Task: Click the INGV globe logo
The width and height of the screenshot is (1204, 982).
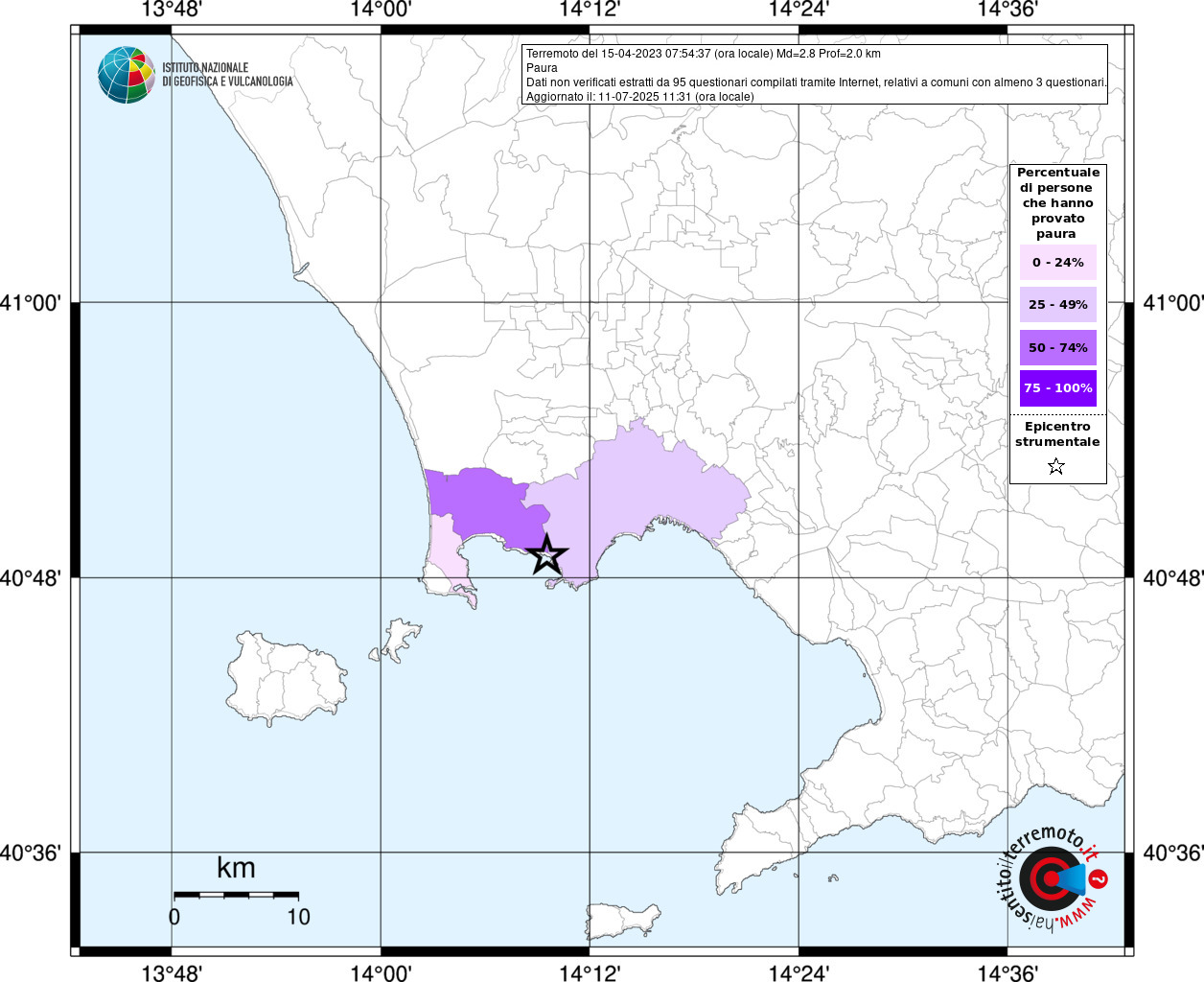Action: [126, 75]
